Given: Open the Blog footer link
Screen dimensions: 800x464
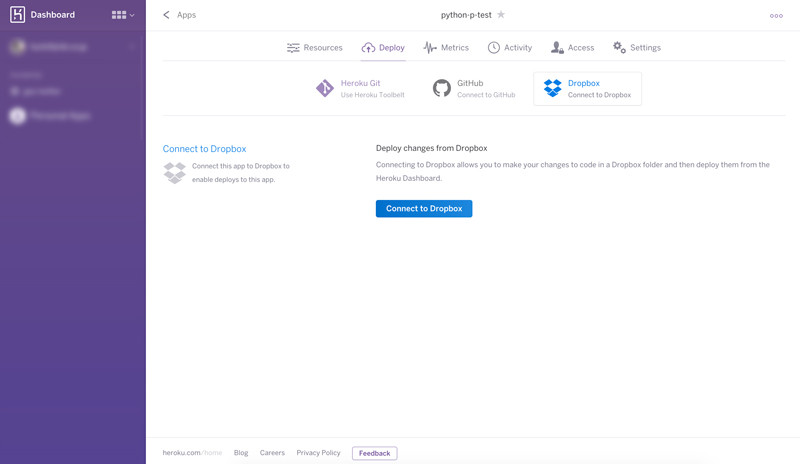Looking at the screenshot, I should (x=241, y=453).
